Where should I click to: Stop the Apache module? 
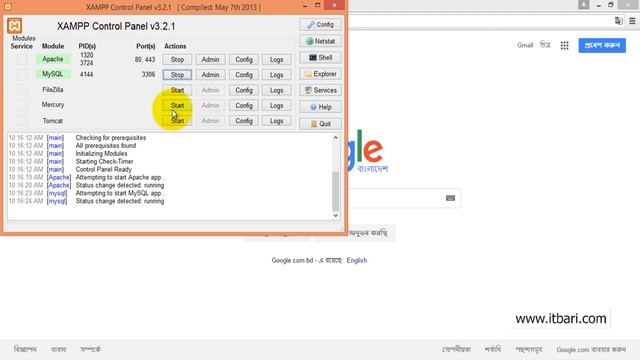177,60
